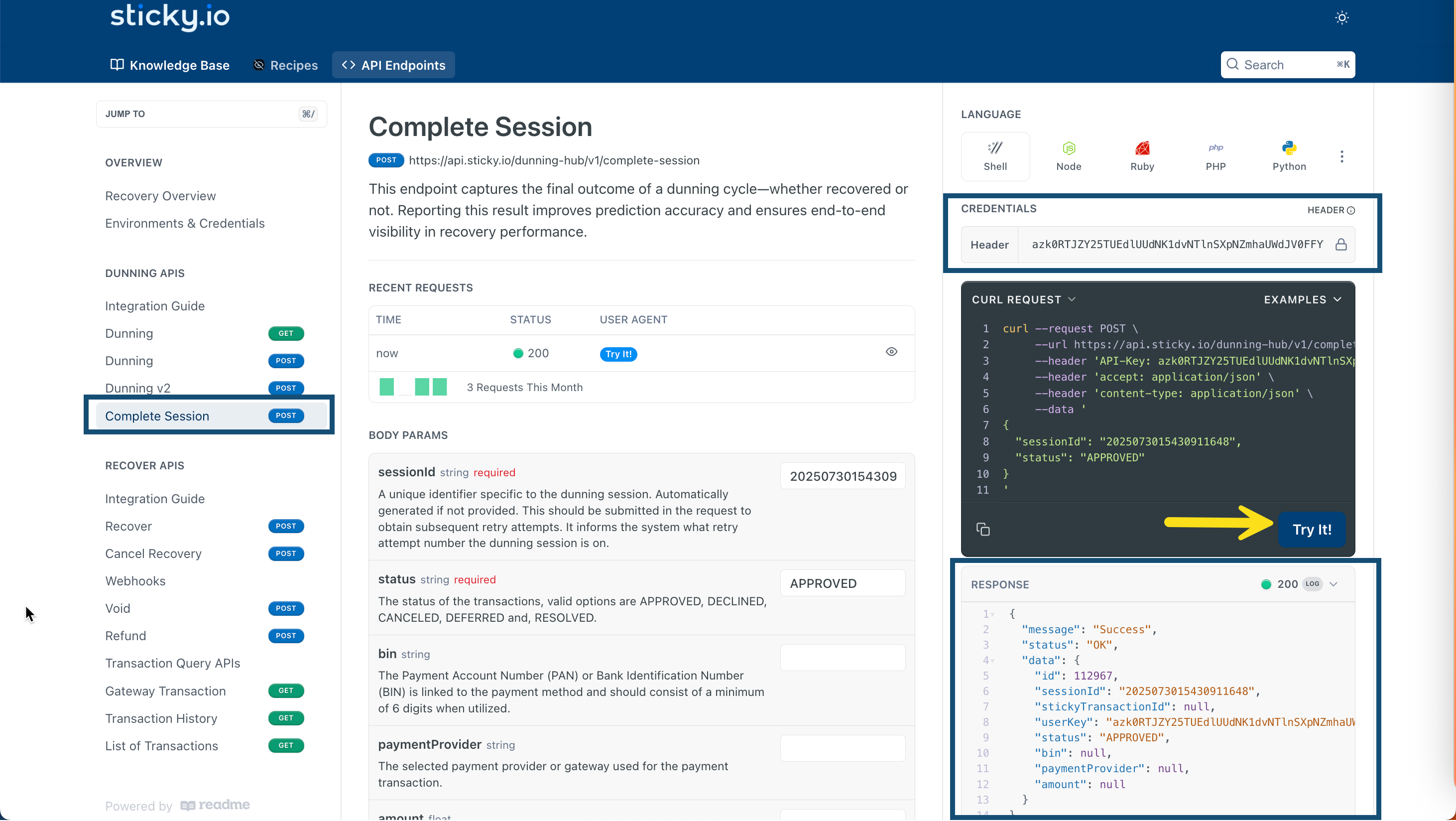Click the Header info icon in Credentials
This screenshot has width=1456, height=821.
click(1351, 210)
